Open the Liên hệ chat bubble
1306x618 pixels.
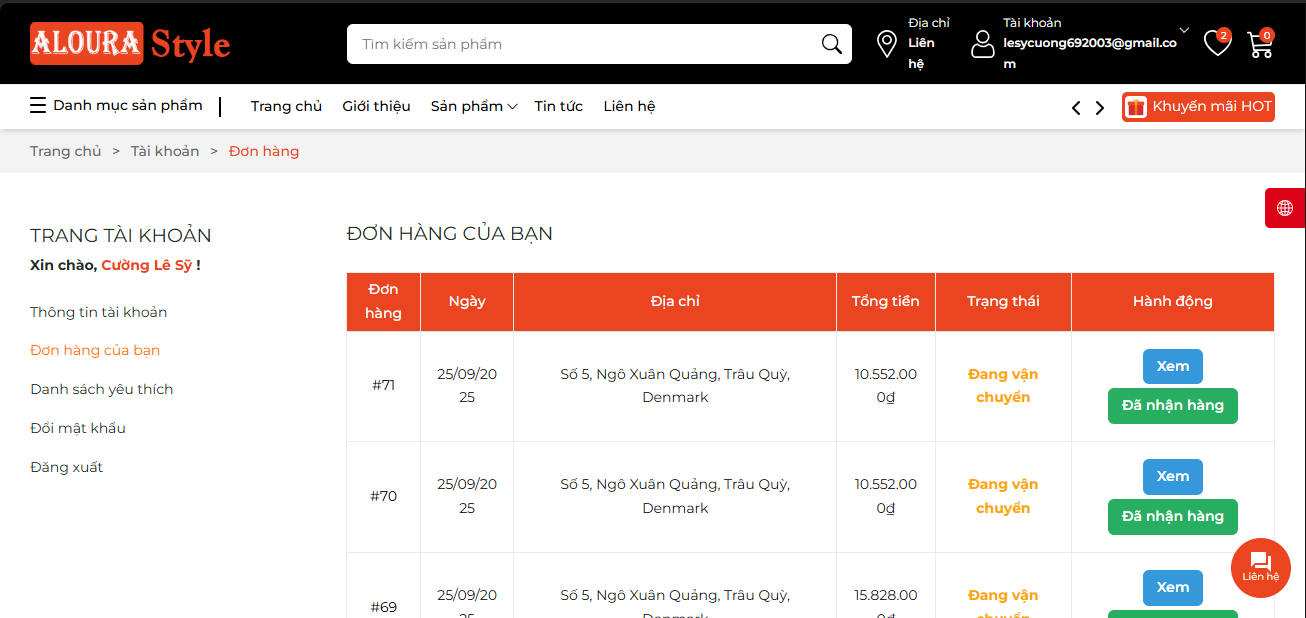[1260, 567]
